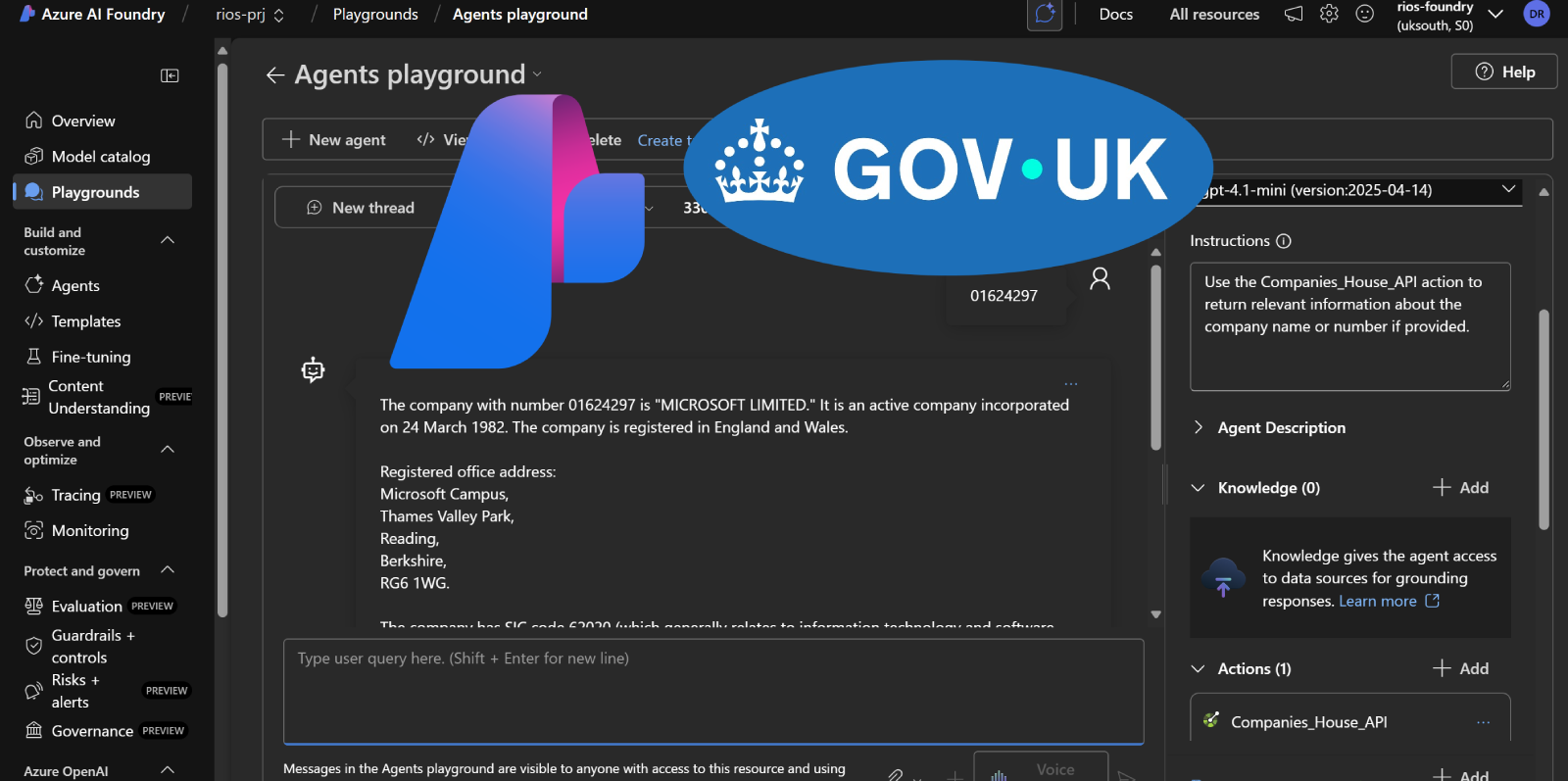Image resolution: width=1568 pixels, height=781 pixels.
Task: Add a Knowledge source
Action: (x=1461, y=488)
